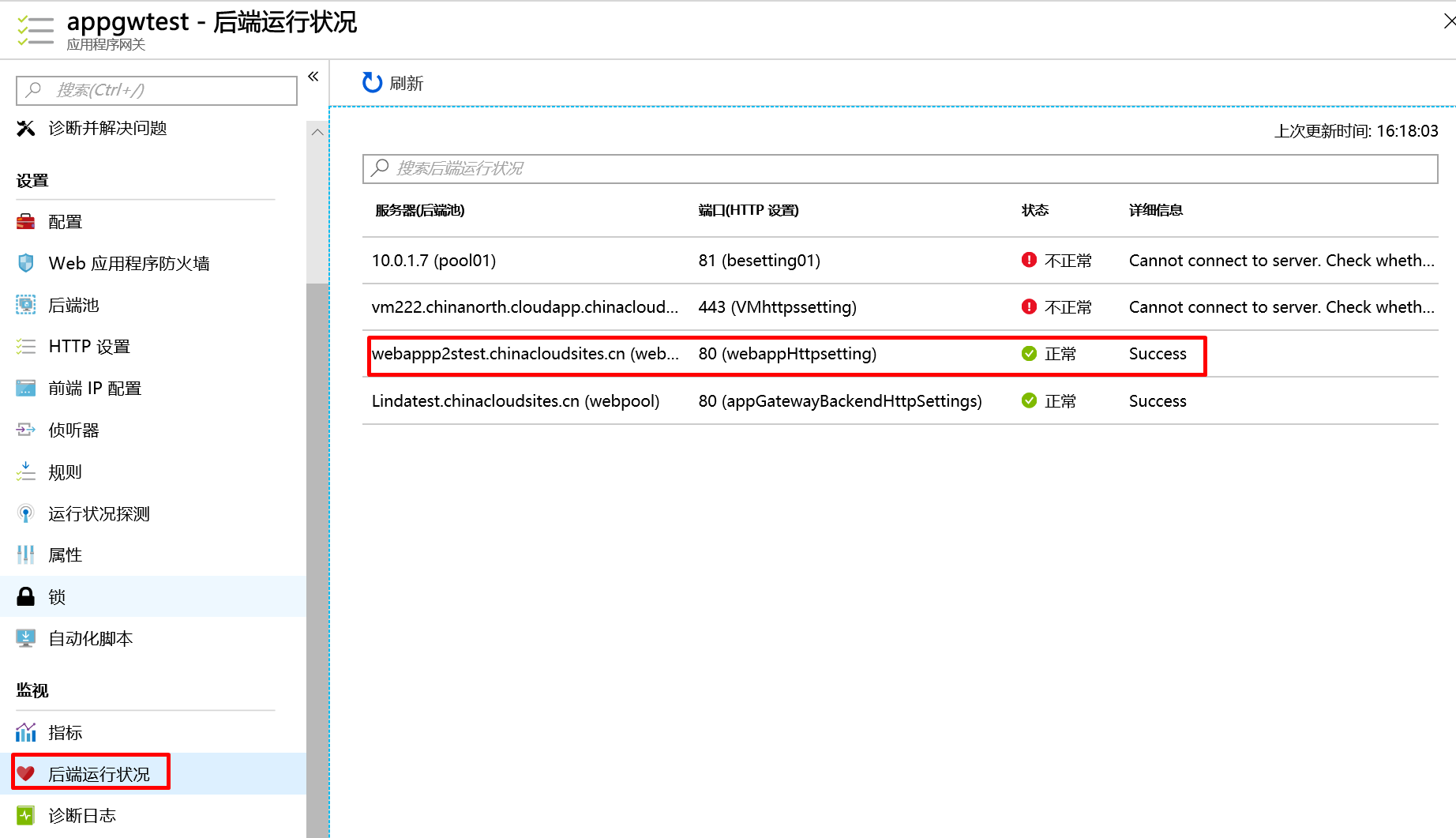This screenshot has width=1456, height=838.
Task: Open the 配置 toolbox icon
Action: pyautogui.click(x=26, y=222)
